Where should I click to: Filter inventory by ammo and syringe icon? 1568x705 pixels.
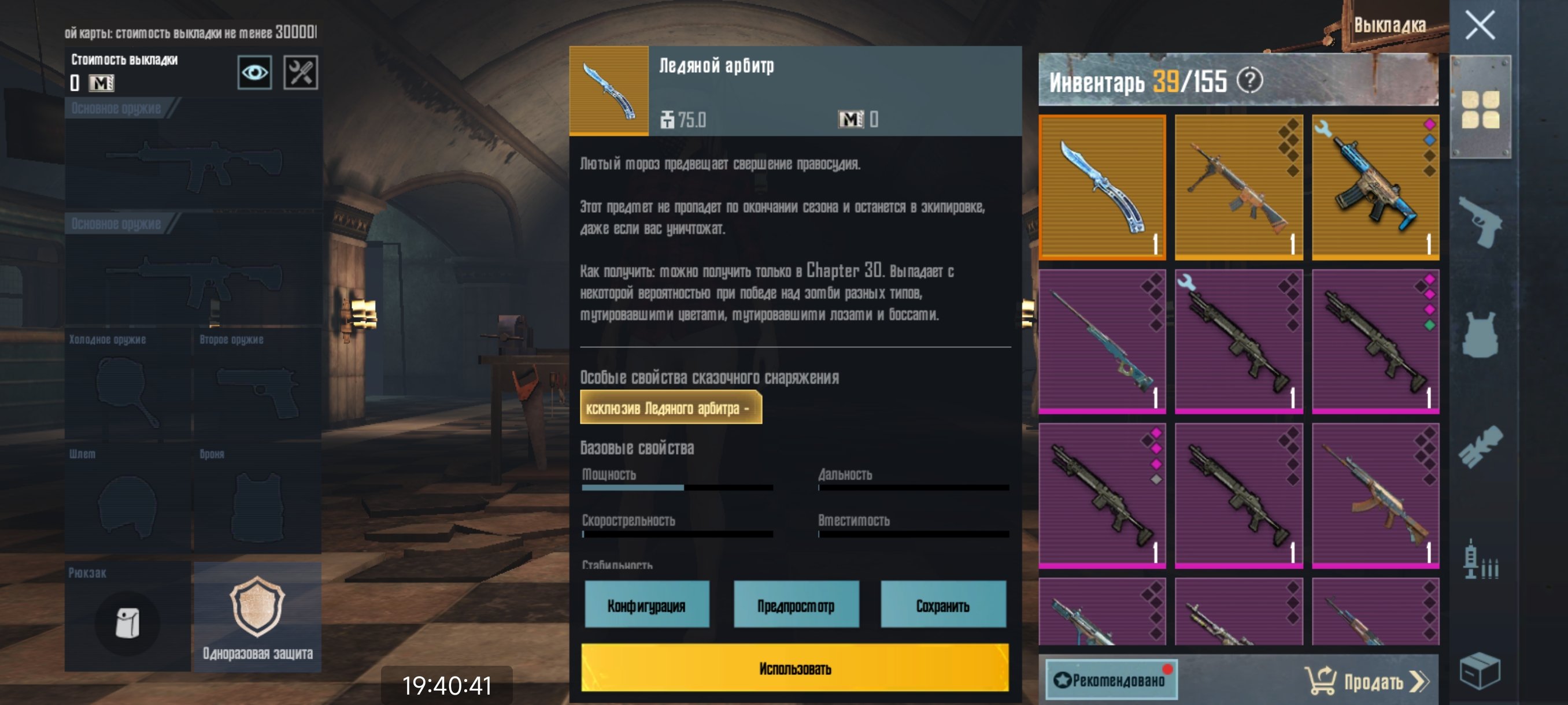(x=1480, y=559)
